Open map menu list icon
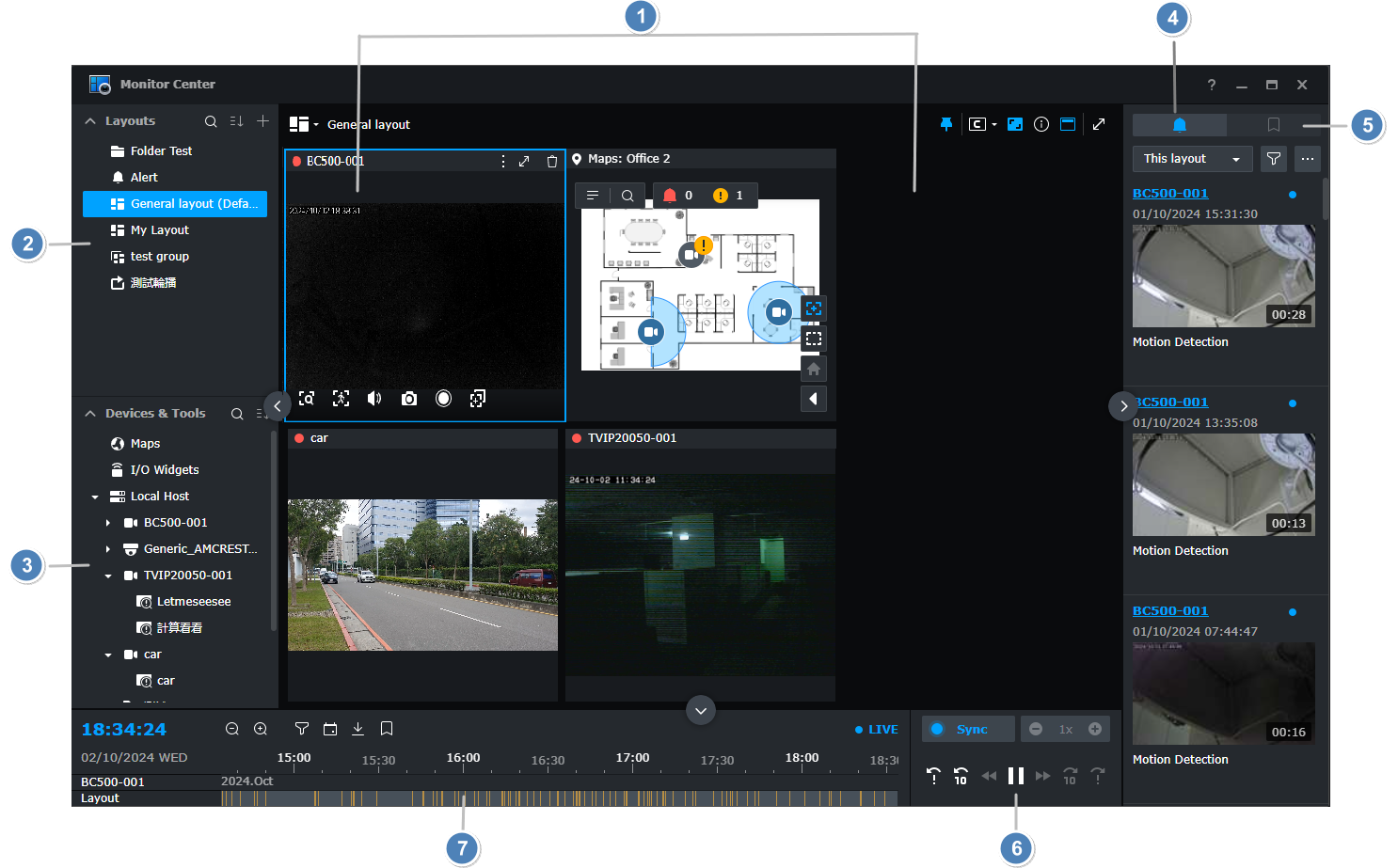 coord(593,196)
